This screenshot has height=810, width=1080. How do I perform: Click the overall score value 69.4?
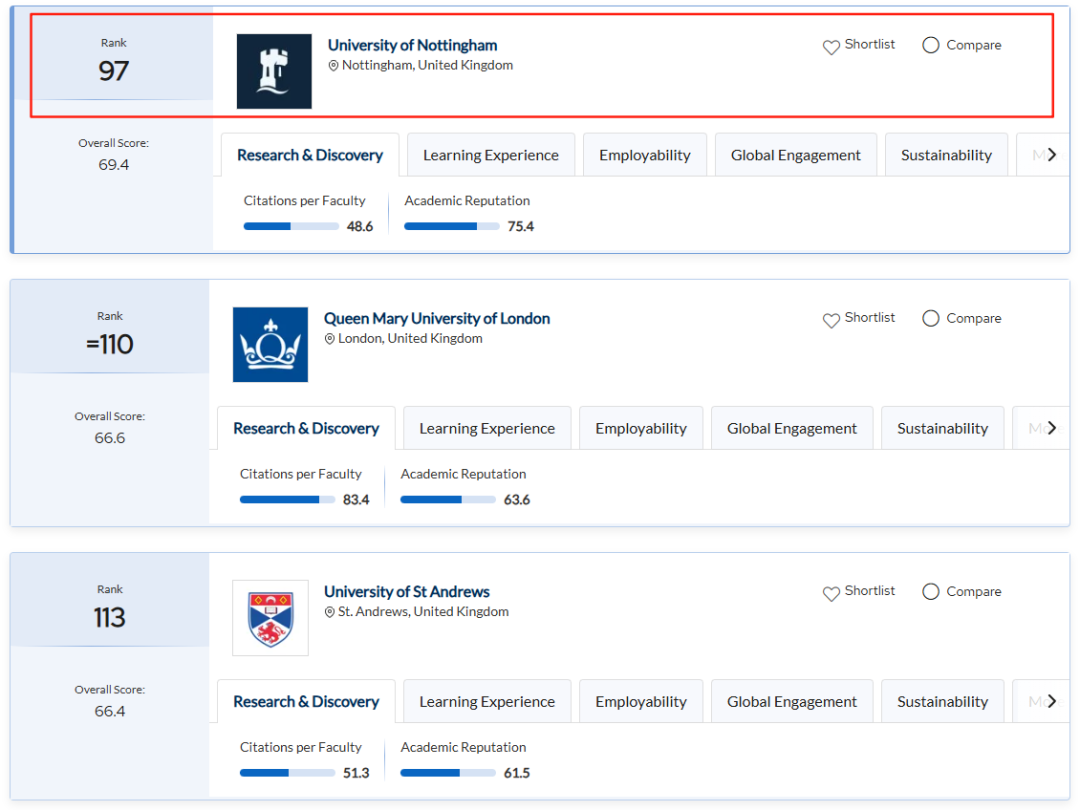pos(114,165)
